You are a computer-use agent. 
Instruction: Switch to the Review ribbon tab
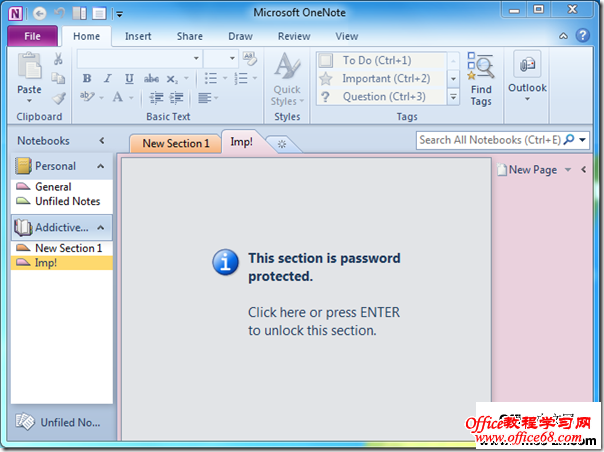(x=294, y=36)
